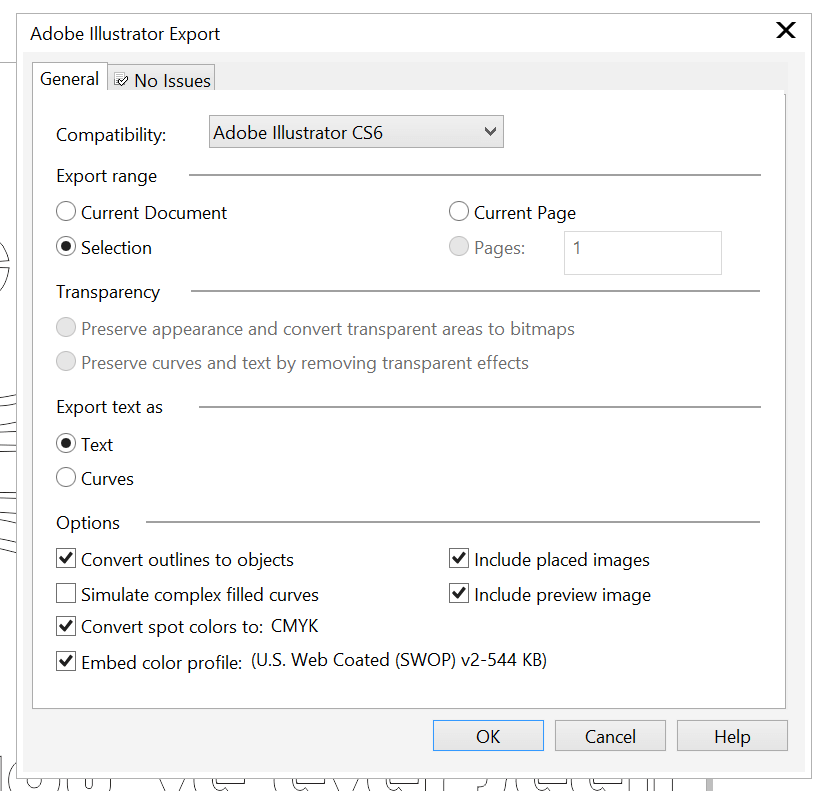Click the Compatibility label text
This screenshot has width=829, height=791.
click(x=111, y=135)
